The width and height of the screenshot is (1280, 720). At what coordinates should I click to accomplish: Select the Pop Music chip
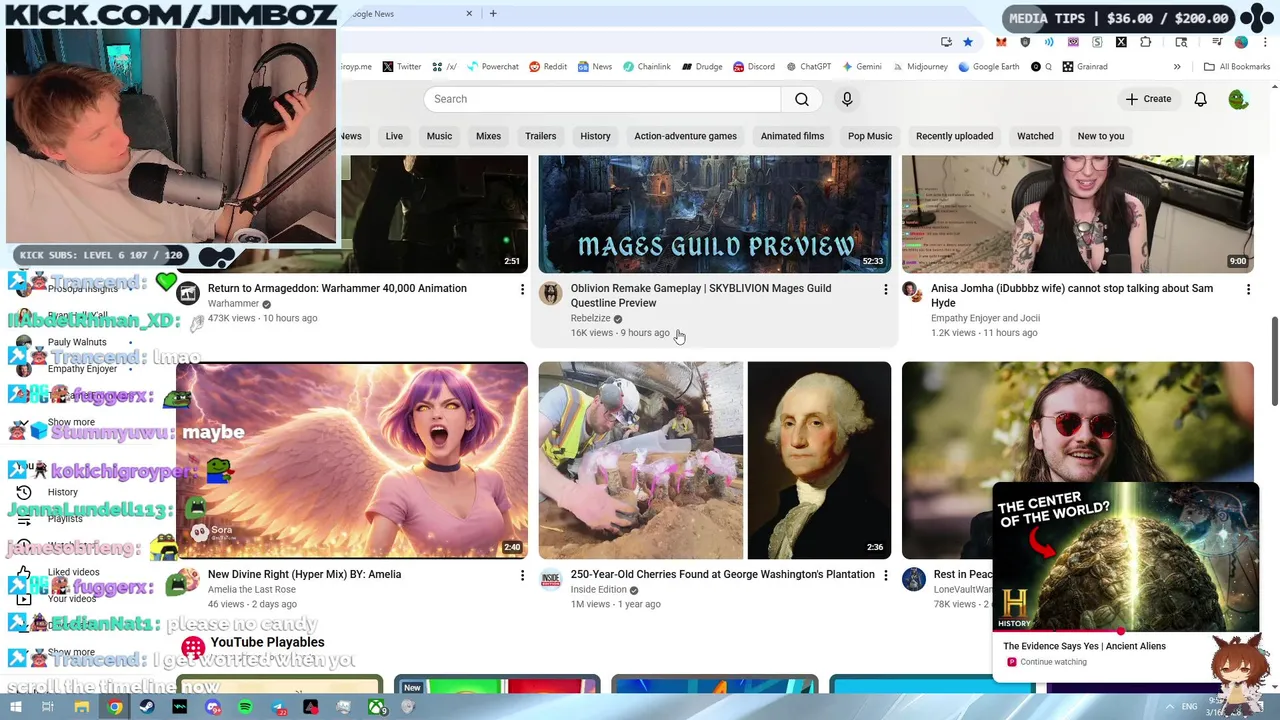(870, 136)
